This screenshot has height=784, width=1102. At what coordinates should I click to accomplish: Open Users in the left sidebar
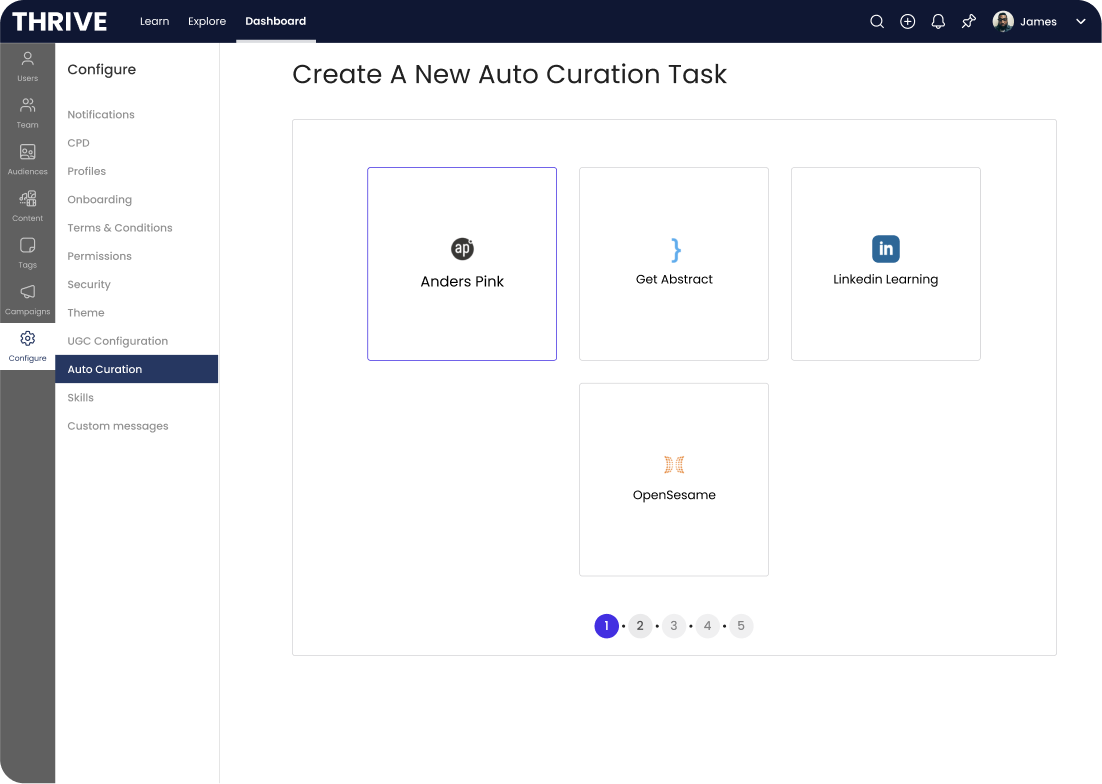click(27, 67)
